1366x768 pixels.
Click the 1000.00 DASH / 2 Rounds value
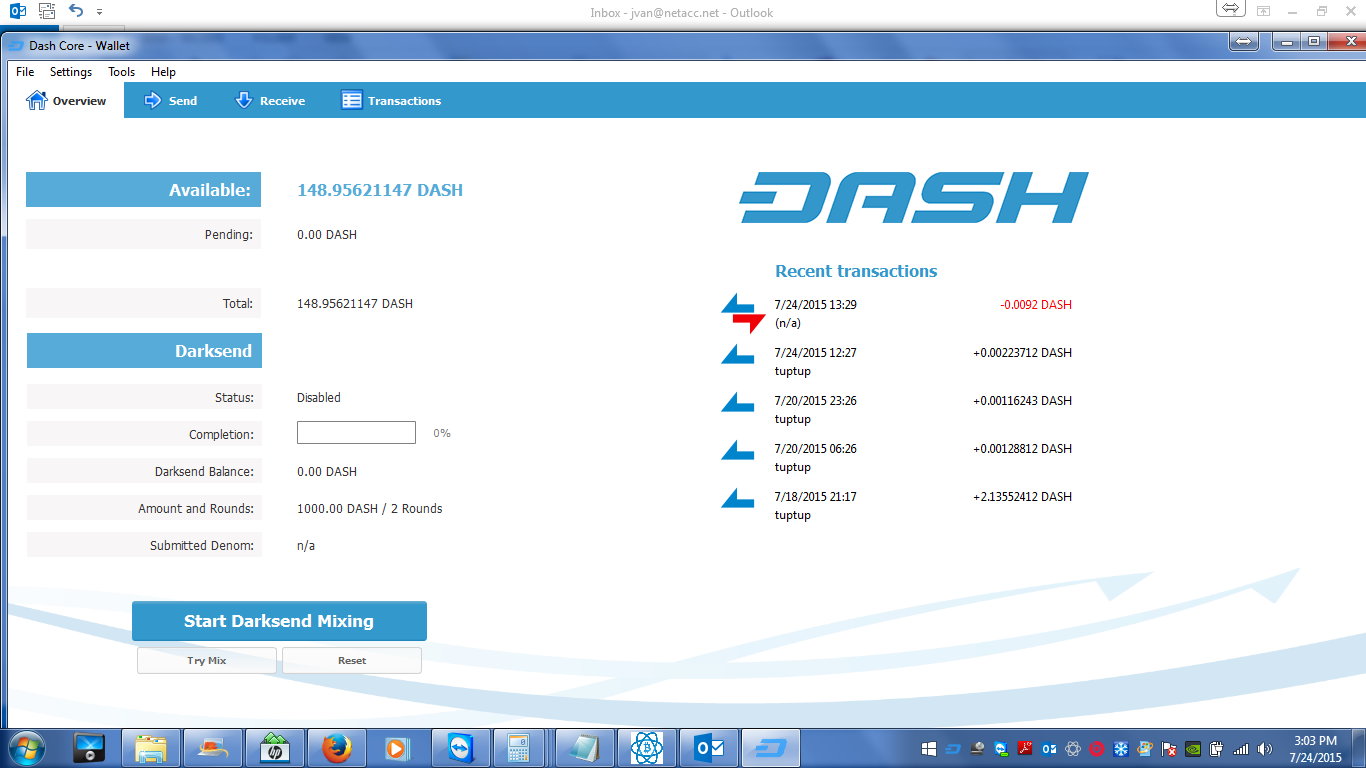tap(370, 509)
